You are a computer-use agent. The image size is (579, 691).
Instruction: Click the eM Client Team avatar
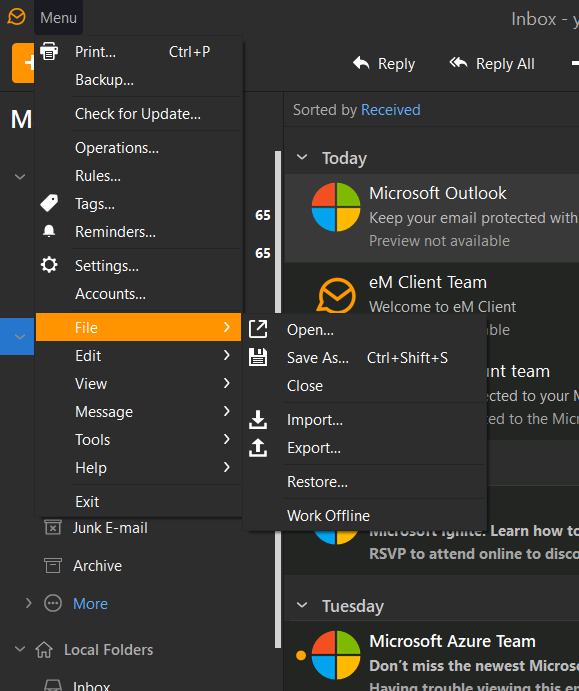pyautogui.click(x=337, y=295)
